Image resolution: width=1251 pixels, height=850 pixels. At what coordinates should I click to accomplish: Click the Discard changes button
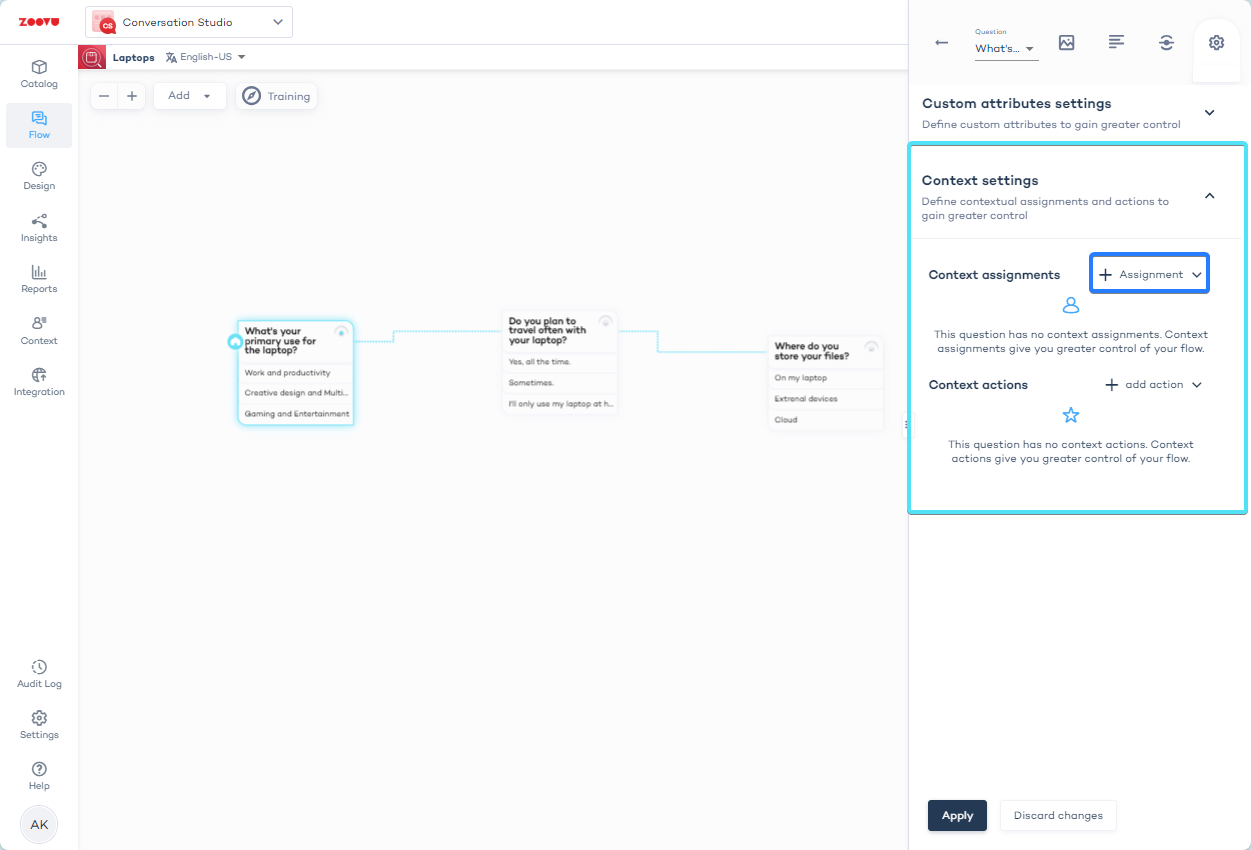point(1058,815)
